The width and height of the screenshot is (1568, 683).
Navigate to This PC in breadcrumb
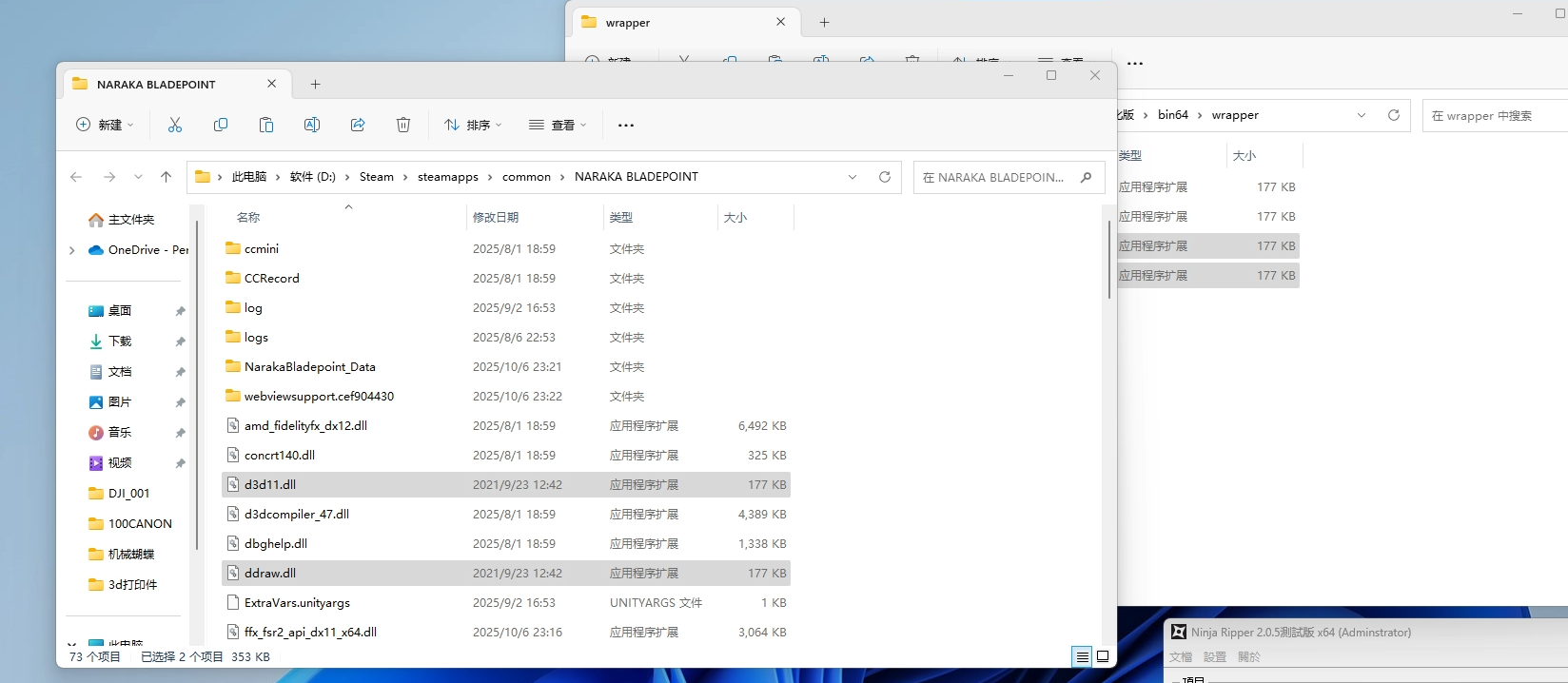point(249,177)
